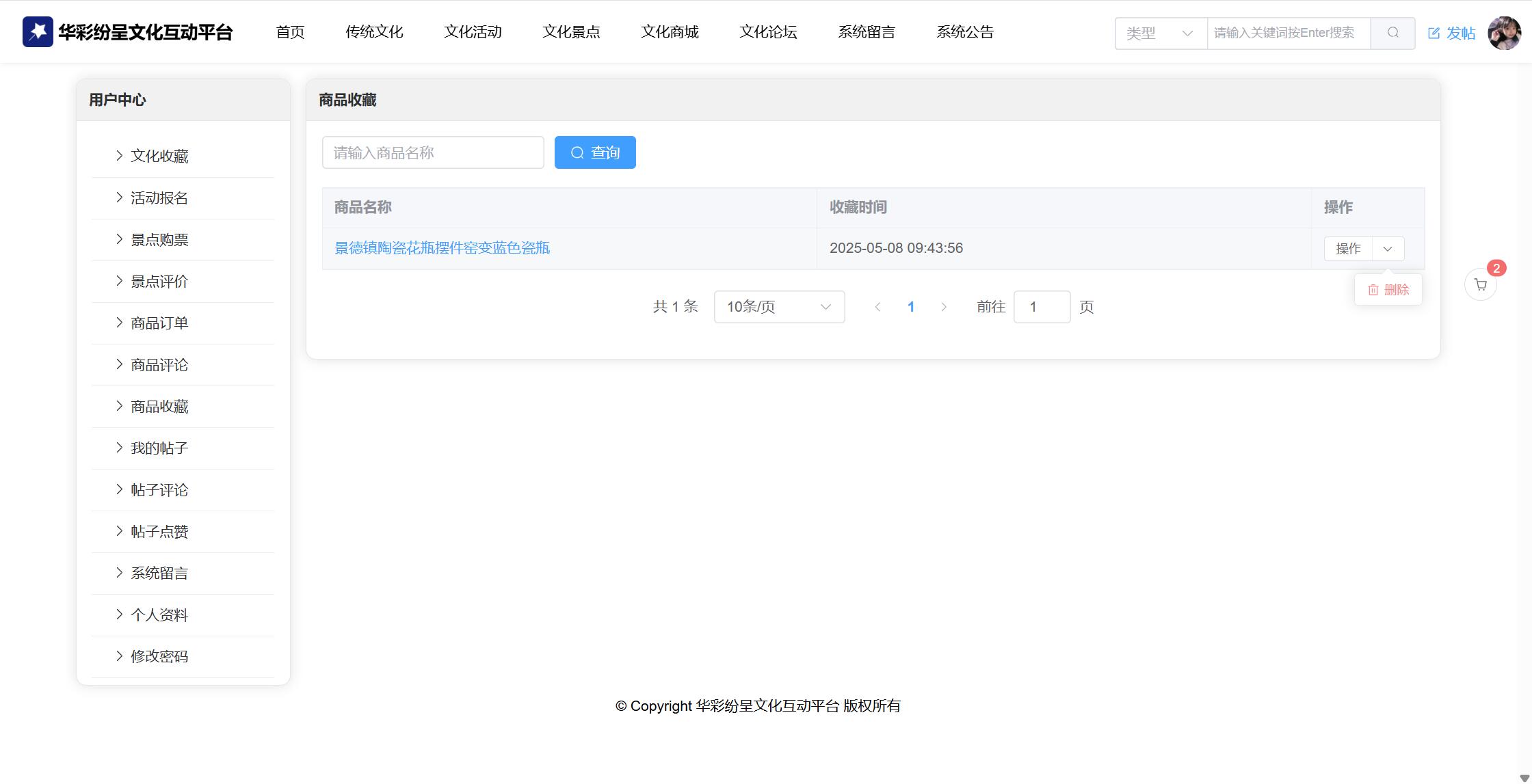Click the magnifier search button in header

(1392, 33)
